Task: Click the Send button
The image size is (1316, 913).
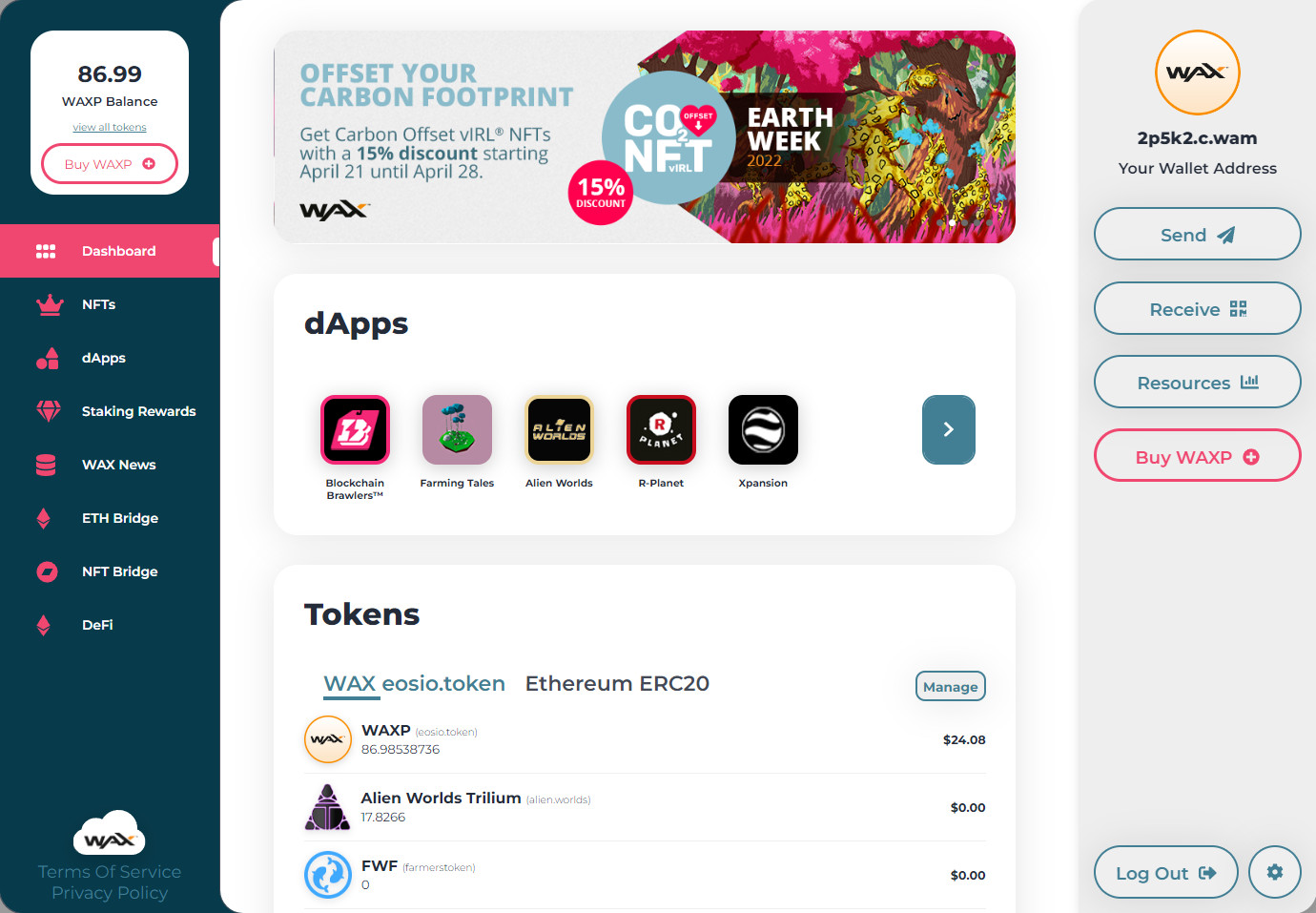Action: click(x=1198, y=234)
